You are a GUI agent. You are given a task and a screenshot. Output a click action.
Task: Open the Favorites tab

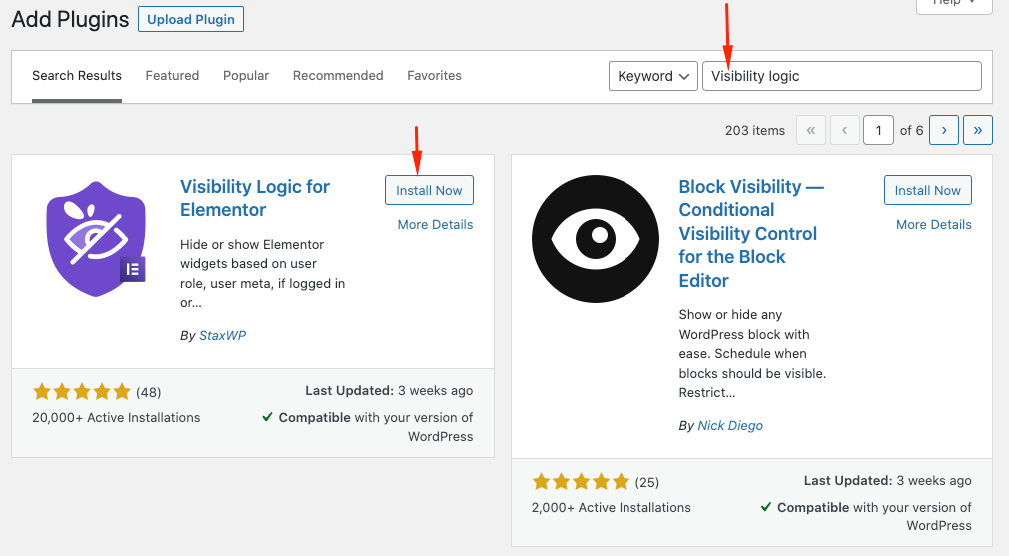(434, 76)
